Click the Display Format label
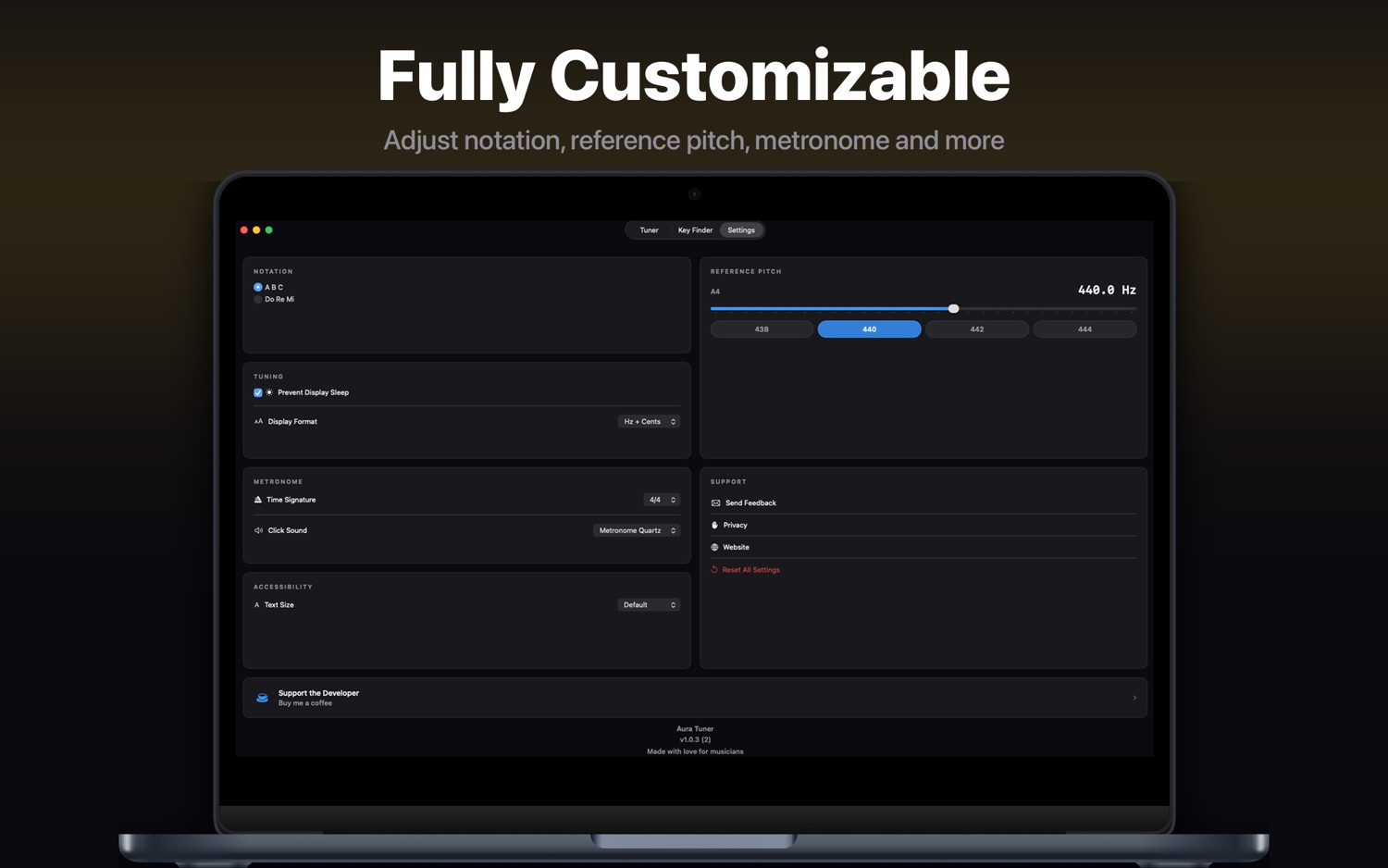Image resolution: width=1388 pixels, height=868 pixels. coord(292,422)
